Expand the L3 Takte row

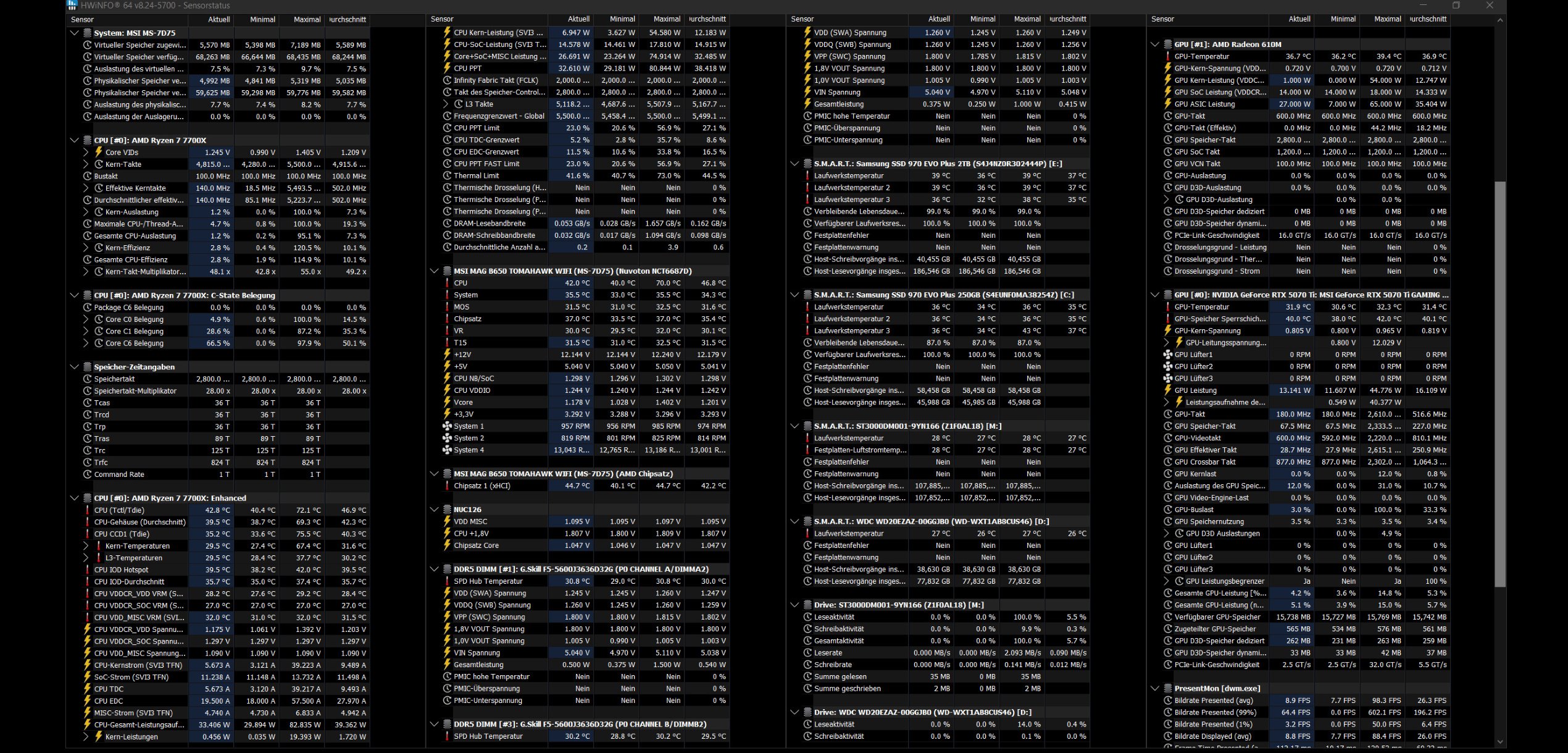point(446,104)
